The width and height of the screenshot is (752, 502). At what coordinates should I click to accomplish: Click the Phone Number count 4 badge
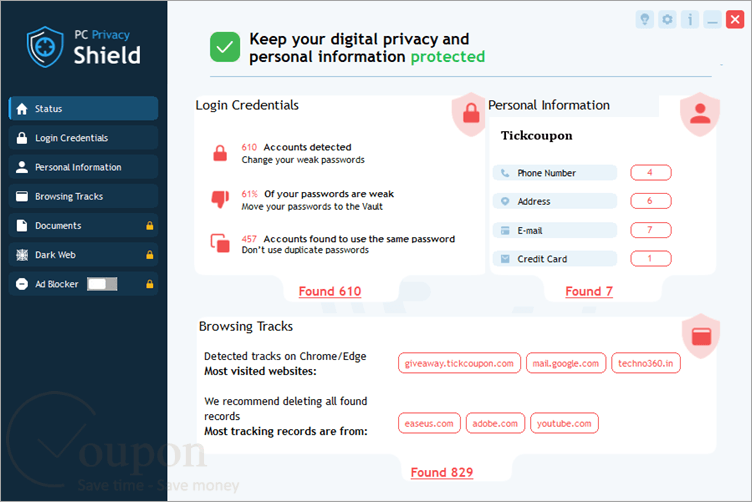[x=650, y=173]
